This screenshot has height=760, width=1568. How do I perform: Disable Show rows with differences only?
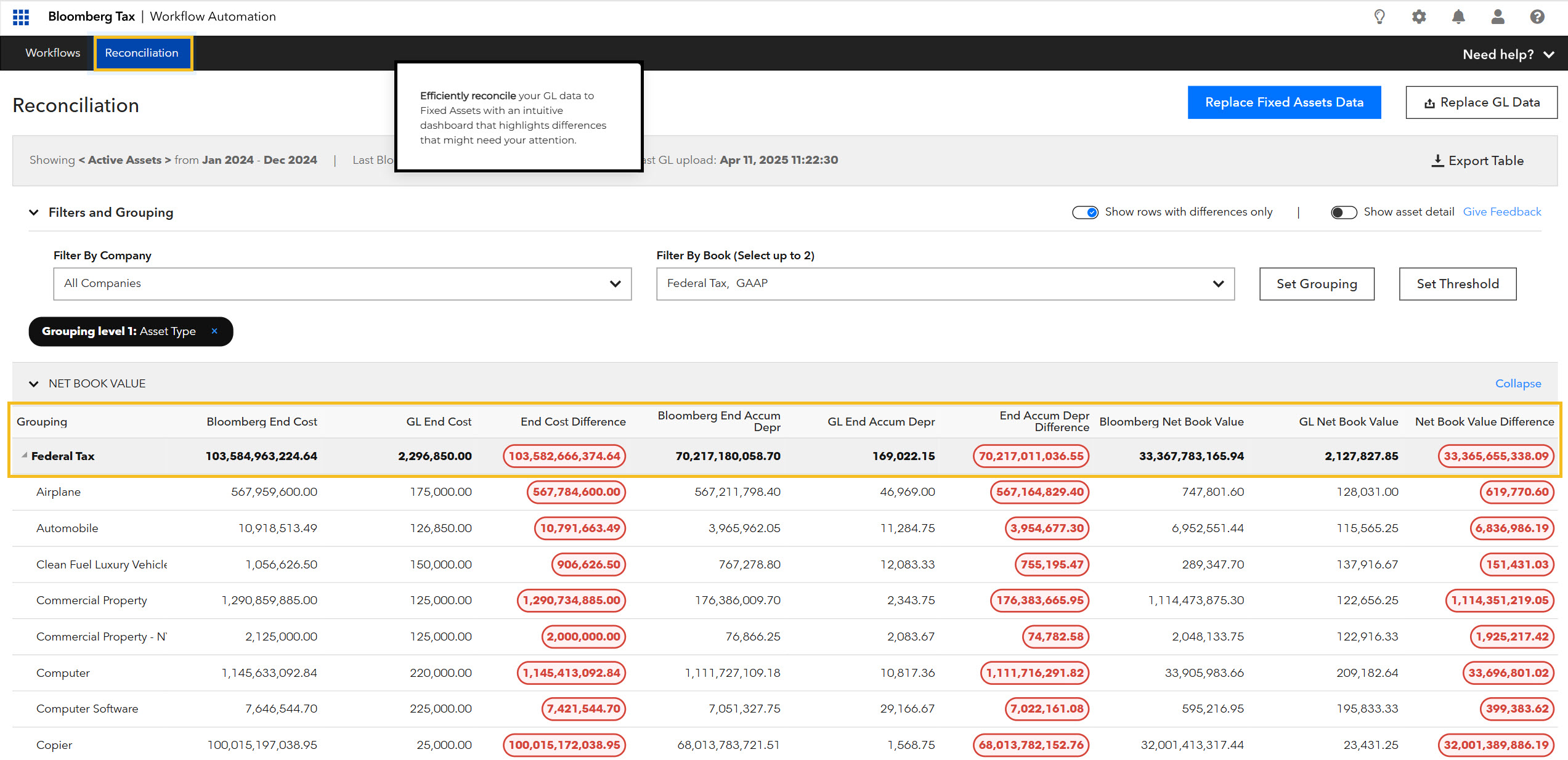coord(1085,212)
